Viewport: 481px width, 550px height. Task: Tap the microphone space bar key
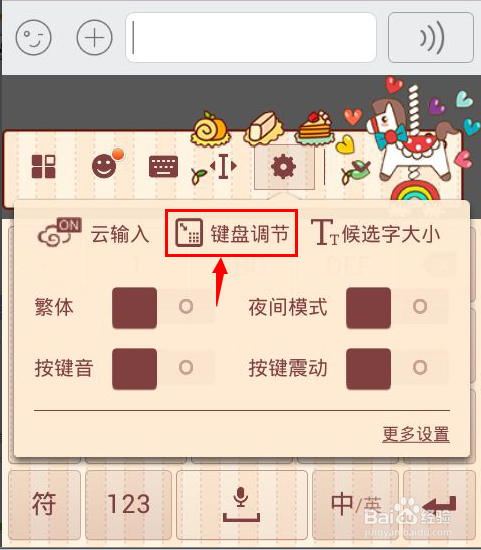pos(242,505)
